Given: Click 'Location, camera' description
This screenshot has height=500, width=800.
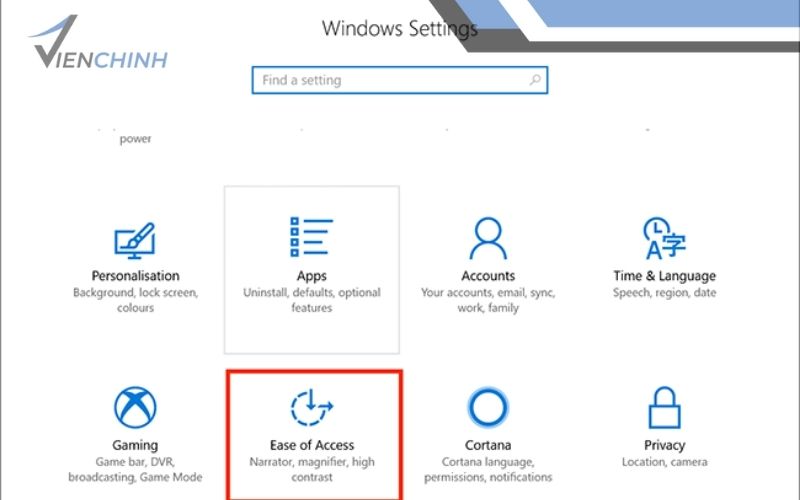Looking at the screenshot, I should 664,462.
